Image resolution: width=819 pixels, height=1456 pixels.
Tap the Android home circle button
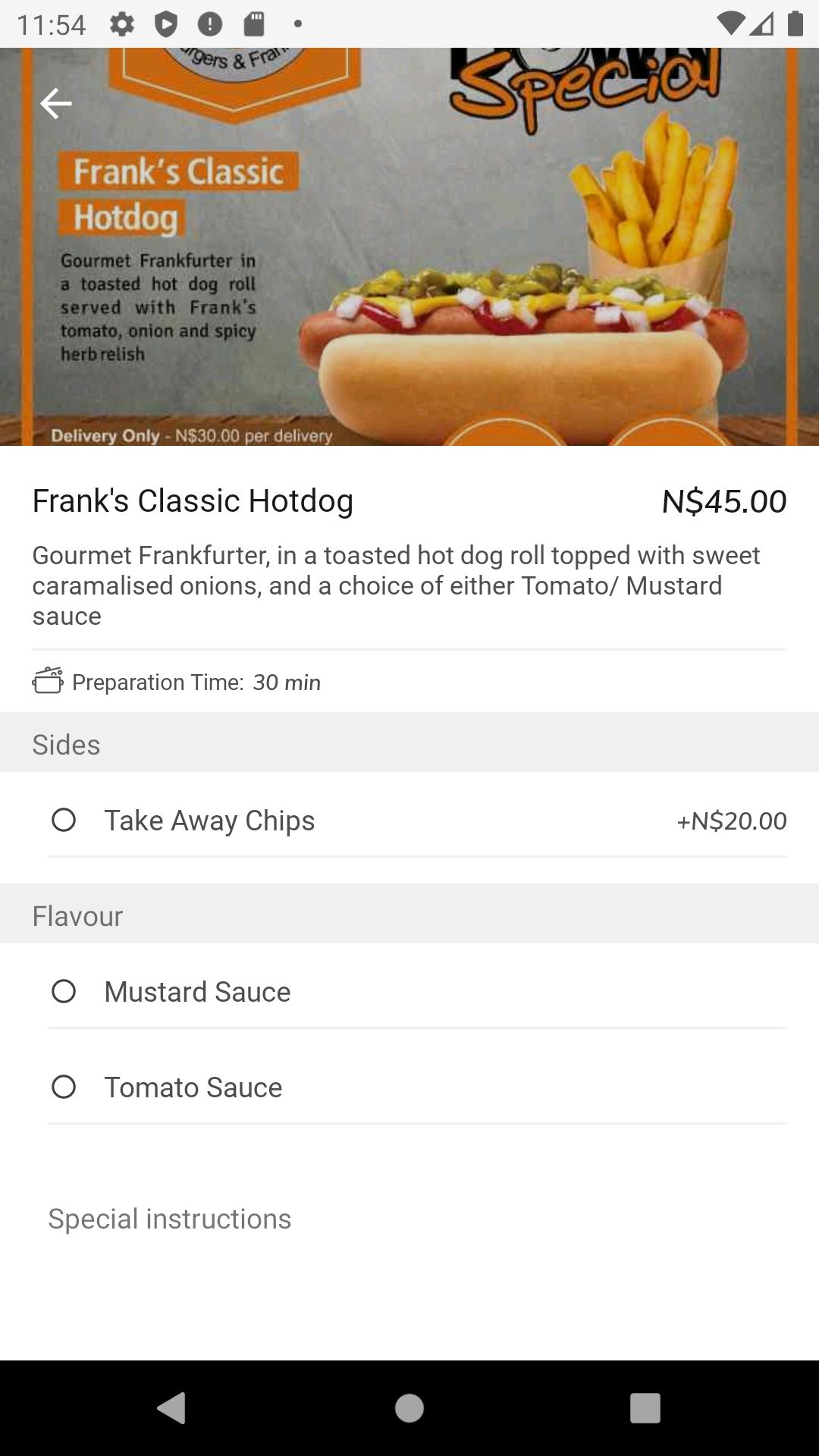tap(409, 1408)
